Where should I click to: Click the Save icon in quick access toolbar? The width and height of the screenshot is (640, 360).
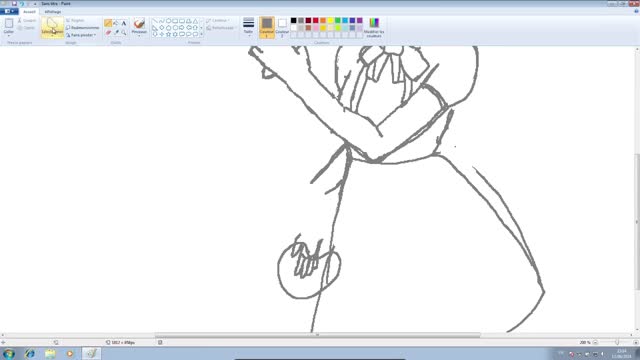[14, 3]
